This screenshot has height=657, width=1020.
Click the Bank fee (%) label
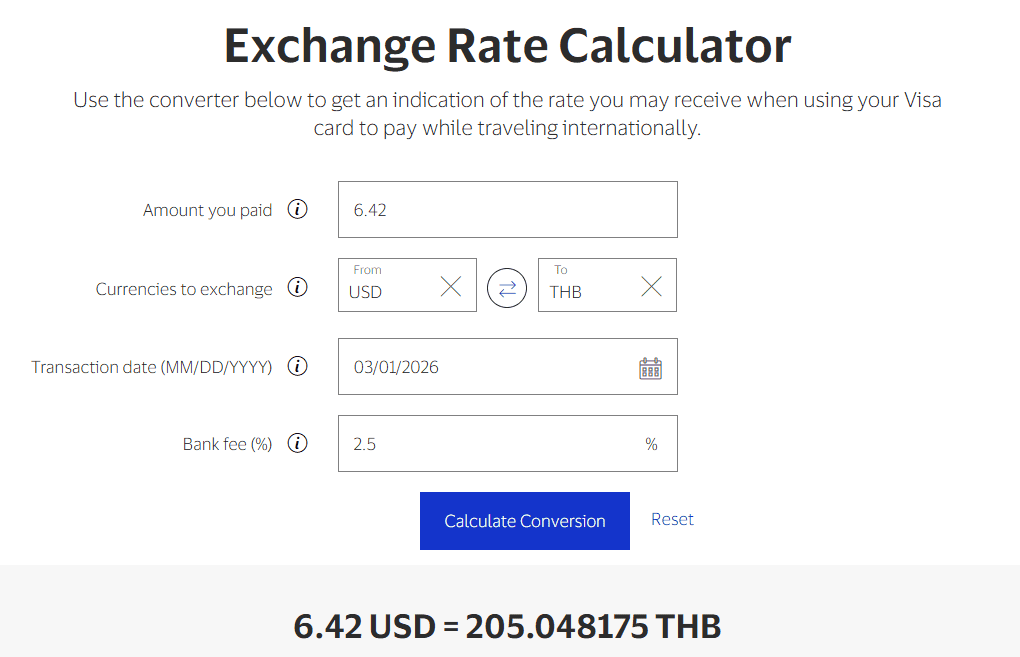[x=227, y=444]
